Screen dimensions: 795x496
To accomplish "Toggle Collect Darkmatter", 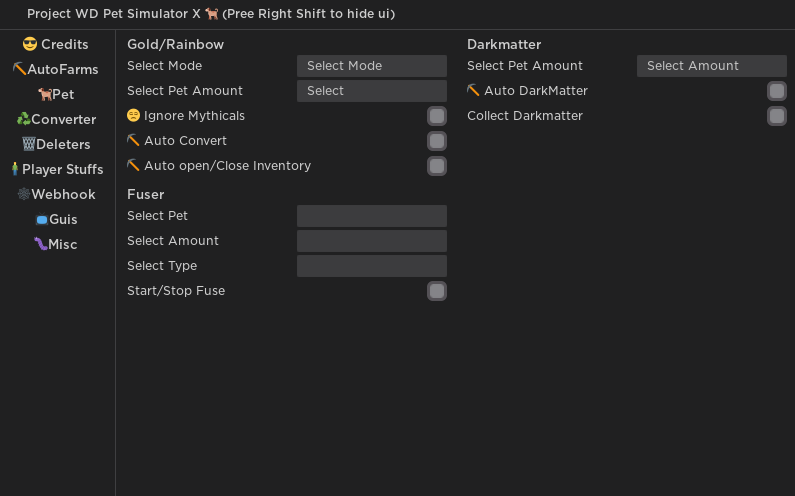I will pyautogui.click(x=777, y=116).
